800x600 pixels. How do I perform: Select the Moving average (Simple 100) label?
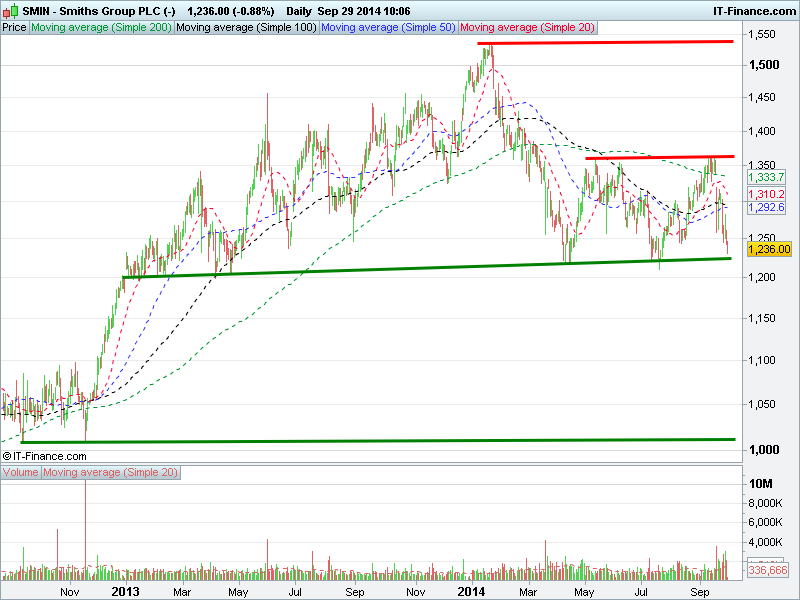coord(246,28)
